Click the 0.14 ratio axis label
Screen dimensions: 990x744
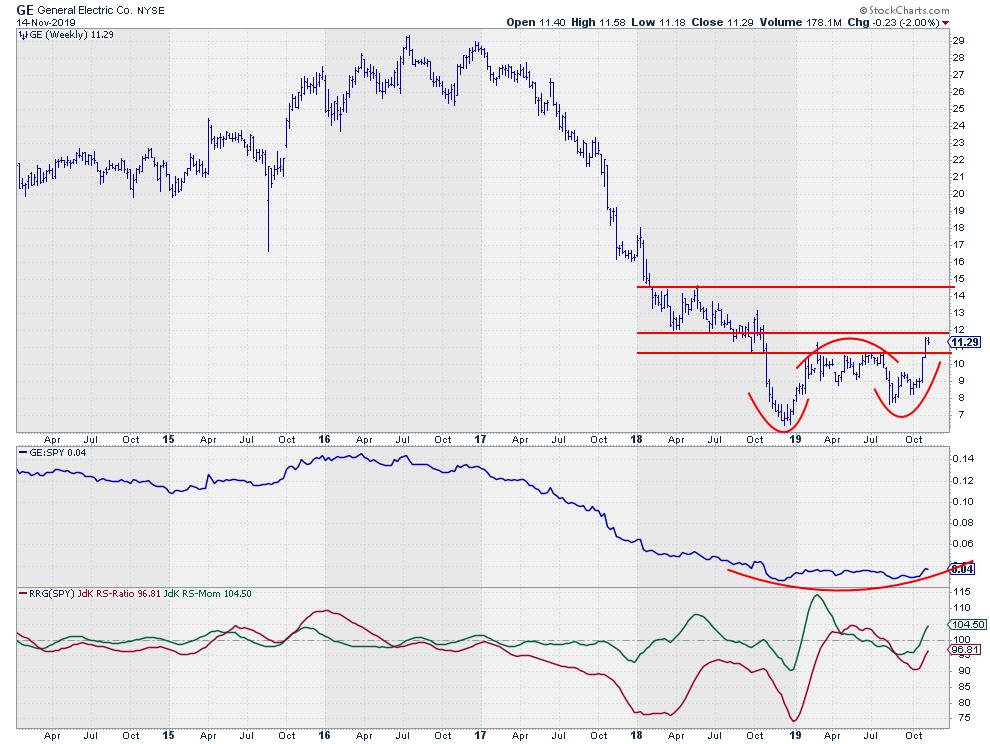pos(962,459)
